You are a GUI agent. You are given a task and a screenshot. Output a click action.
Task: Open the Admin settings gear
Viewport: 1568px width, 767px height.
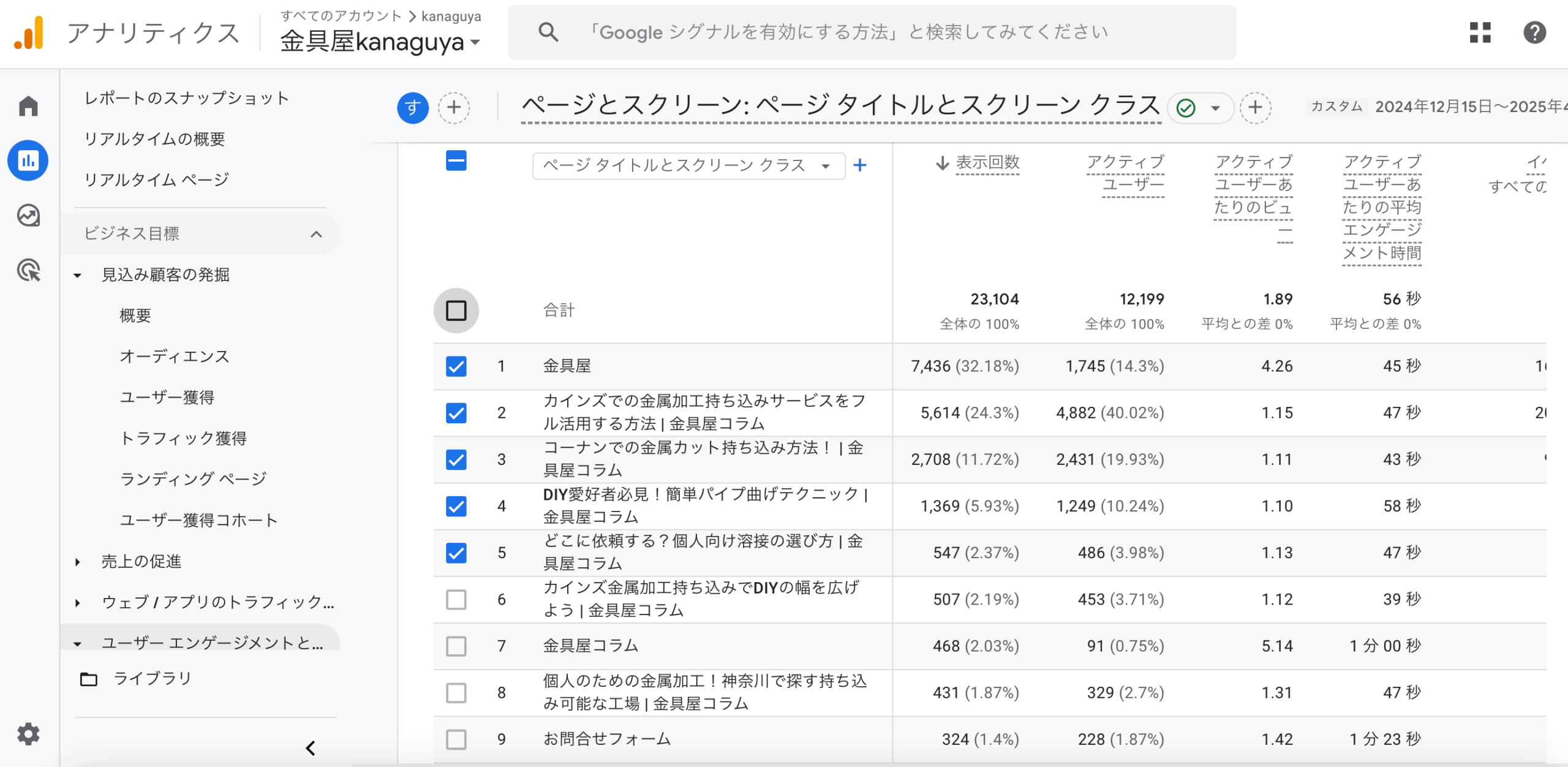pyautogui.click(x=28, y=734)
